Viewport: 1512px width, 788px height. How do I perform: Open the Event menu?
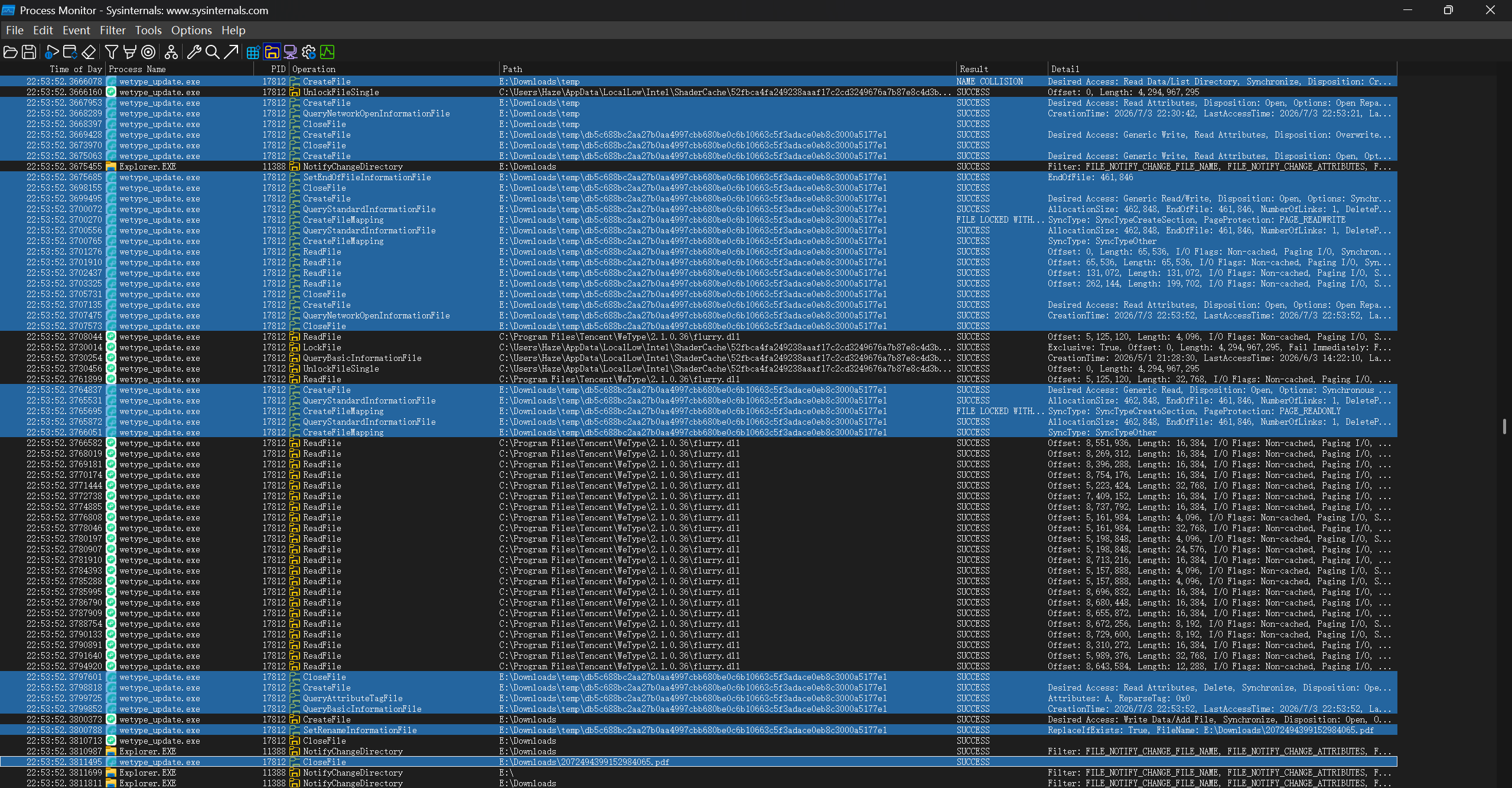point(76,30)
